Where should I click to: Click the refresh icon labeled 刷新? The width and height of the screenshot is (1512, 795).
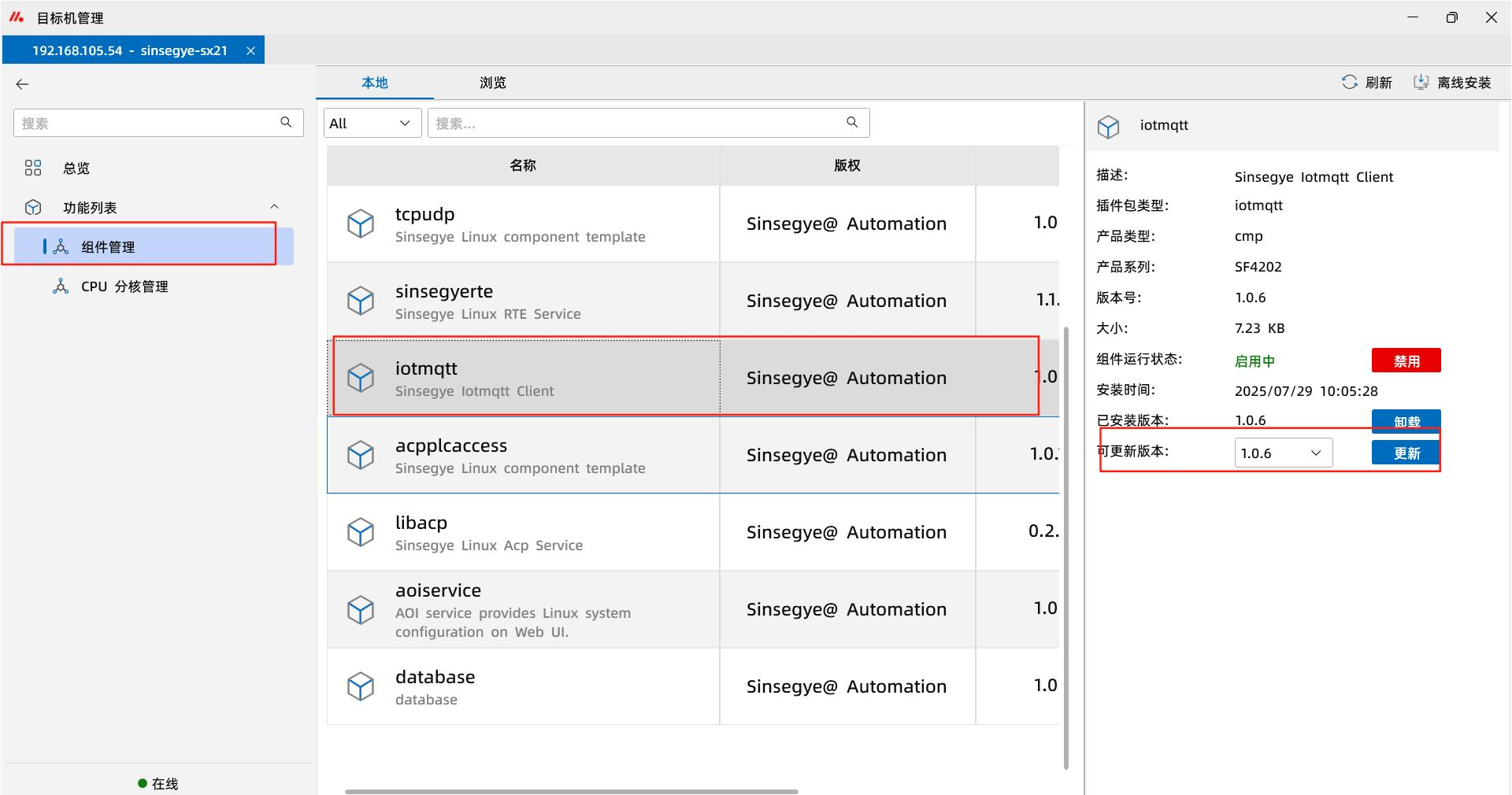tap(1349, 83)
